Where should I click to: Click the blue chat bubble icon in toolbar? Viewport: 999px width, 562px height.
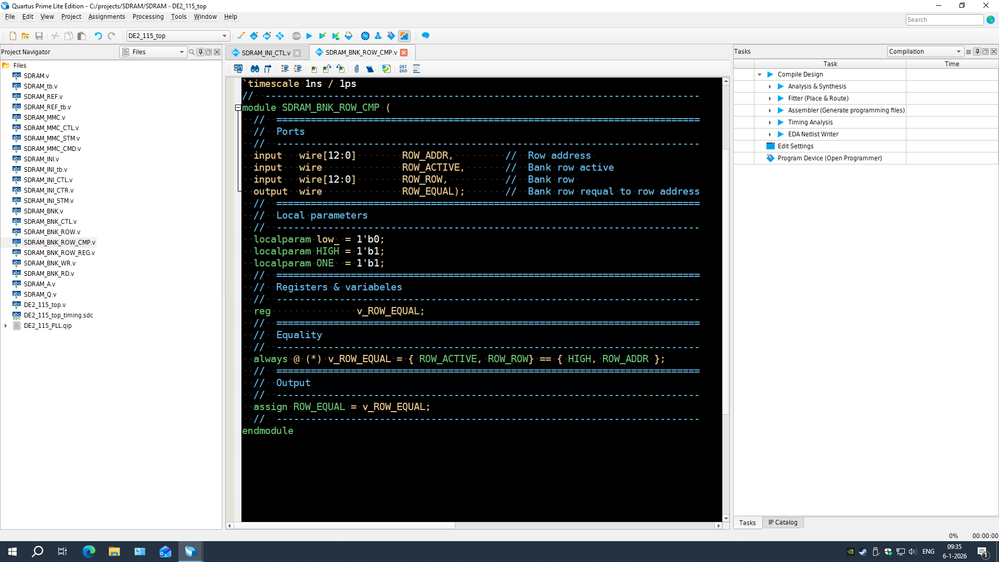(x=425, y=36)
